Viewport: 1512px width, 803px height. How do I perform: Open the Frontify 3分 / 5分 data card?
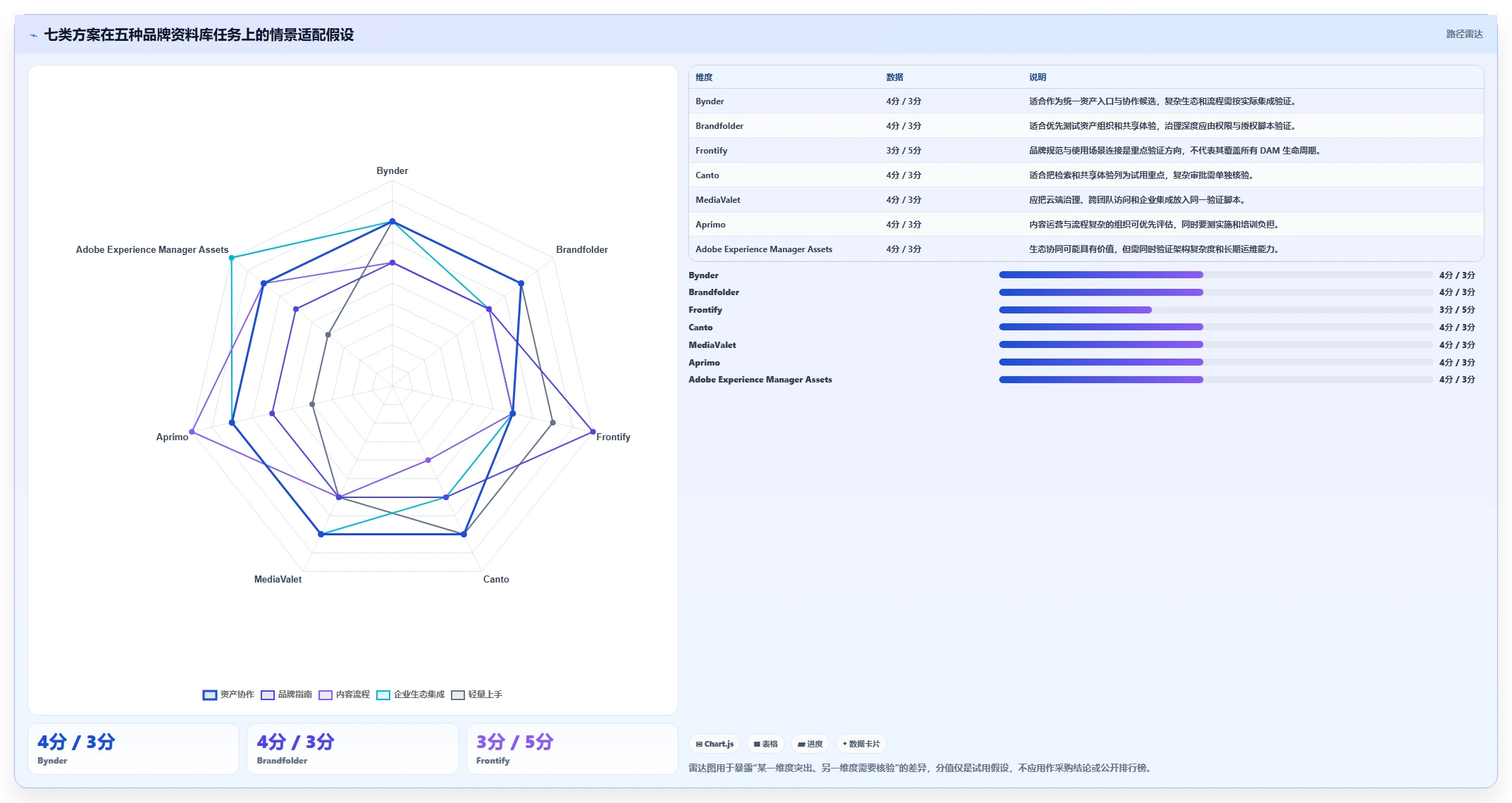click(572, 749)
